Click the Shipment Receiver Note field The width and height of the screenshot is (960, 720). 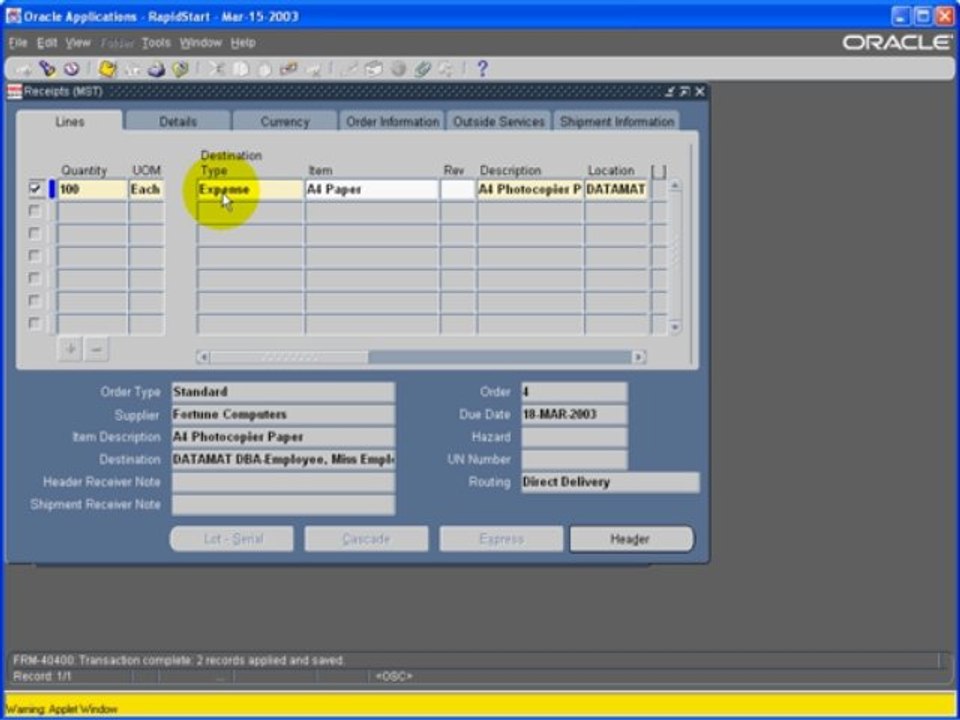pyautogui.click(x=283, y=505)
